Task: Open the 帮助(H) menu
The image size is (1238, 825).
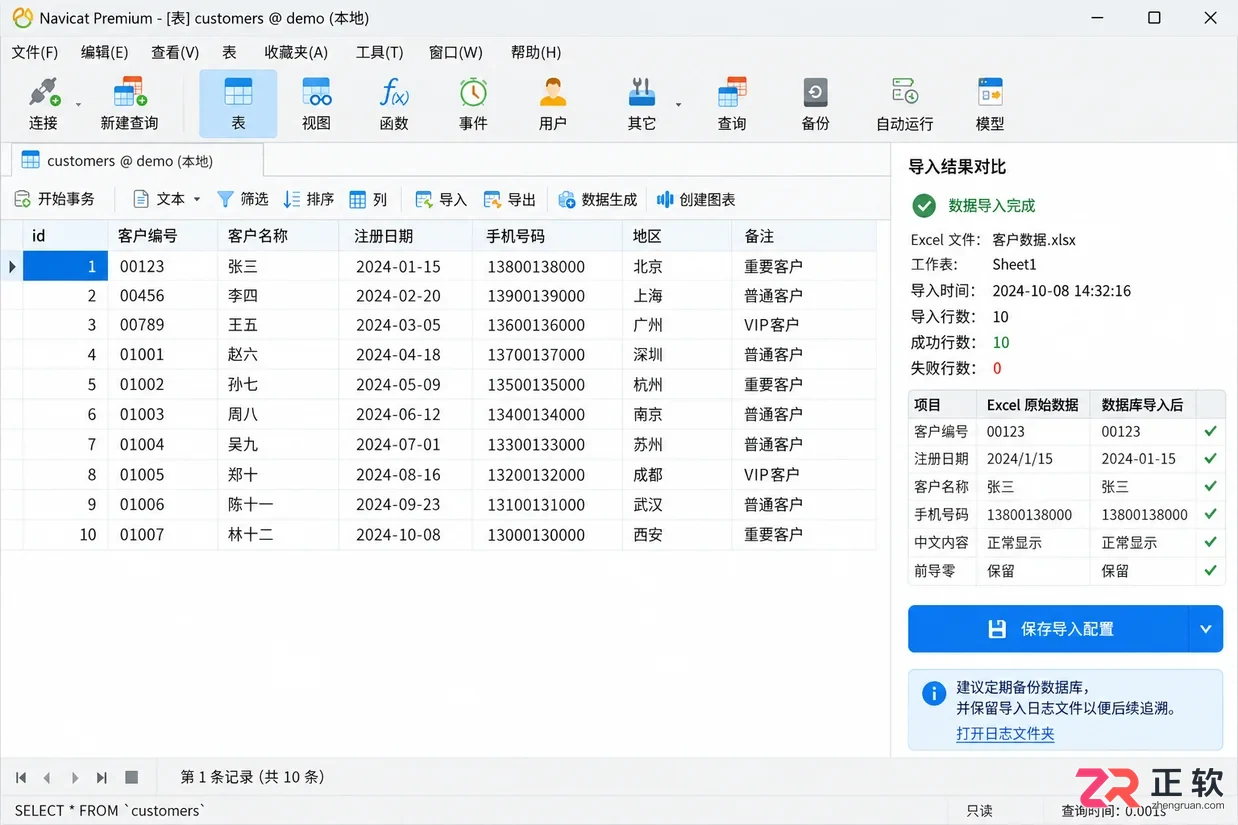Action: click(536, 52)
